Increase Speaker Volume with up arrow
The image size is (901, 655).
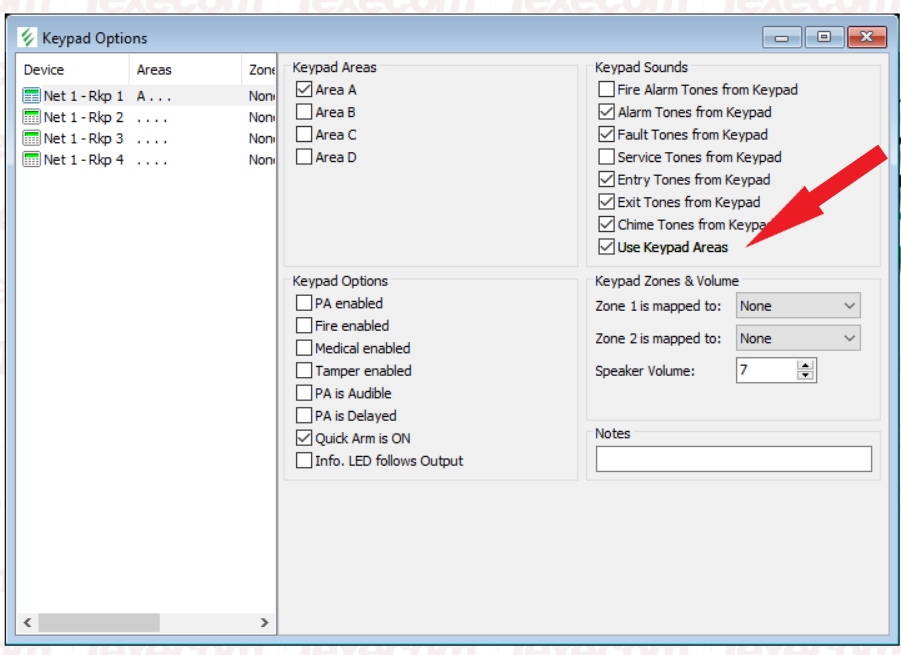pos(806,365)
